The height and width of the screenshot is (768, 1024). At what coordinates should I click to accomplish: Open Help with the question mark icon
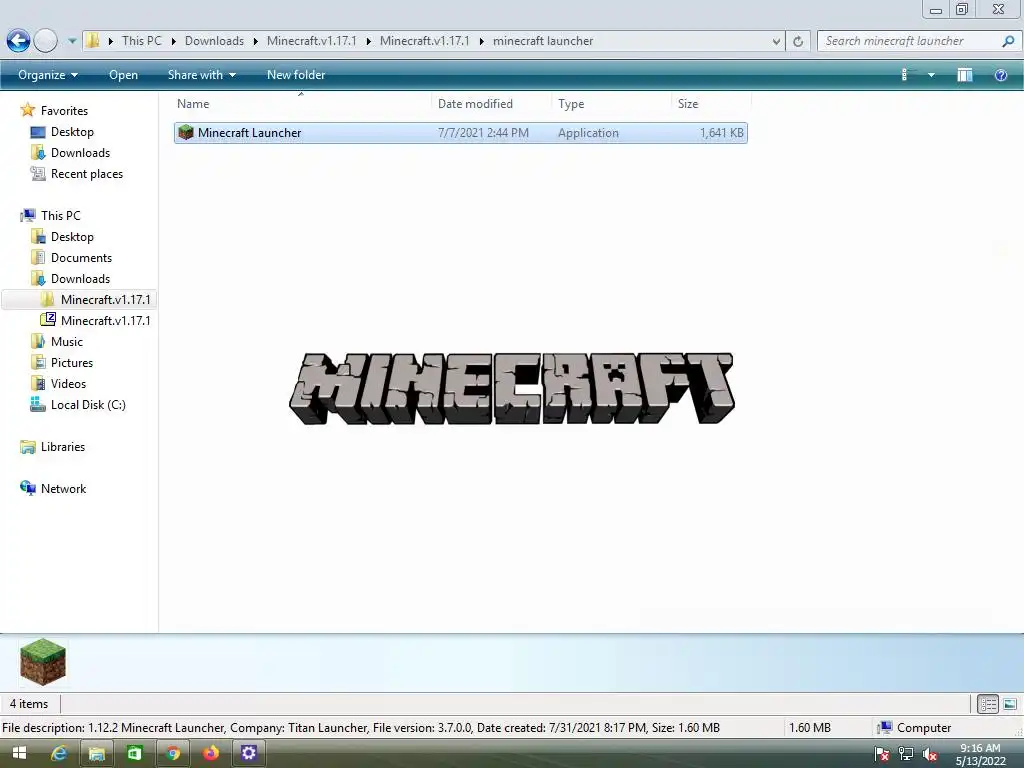coord(1000,75)
